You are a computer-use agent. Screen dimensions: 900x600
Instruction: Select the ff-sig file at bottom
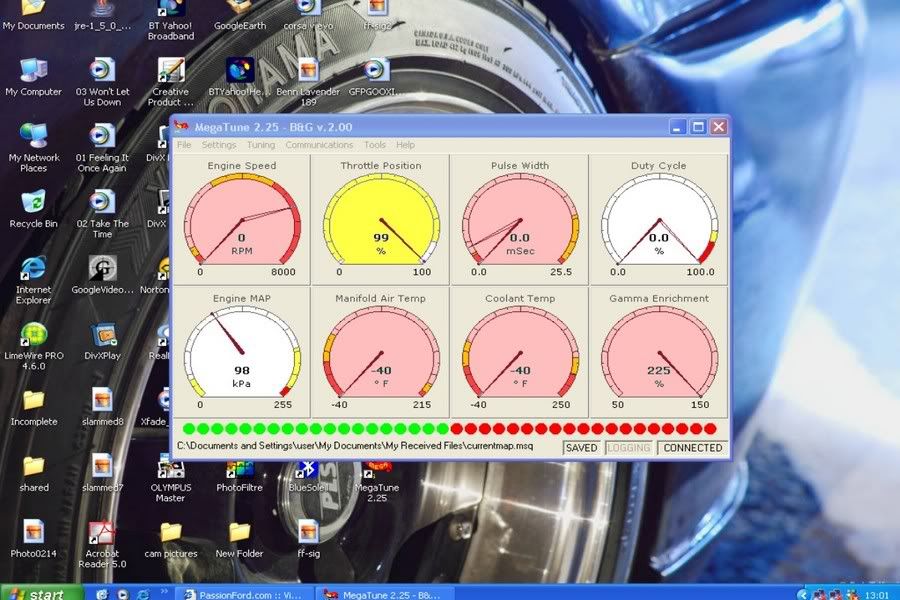[x=308, y=539]
